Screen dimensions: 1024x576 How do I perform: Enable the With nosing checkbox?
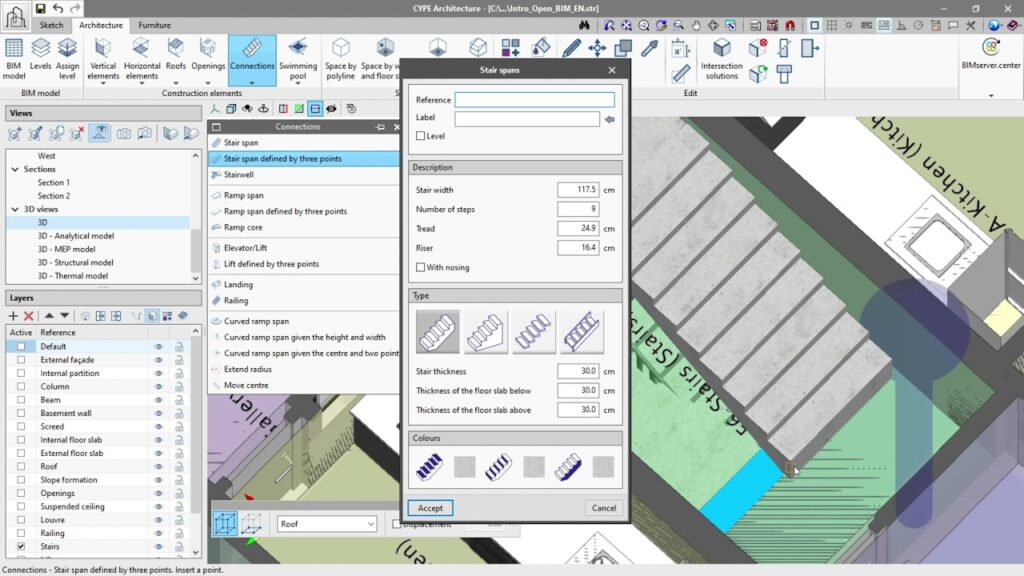421,268
